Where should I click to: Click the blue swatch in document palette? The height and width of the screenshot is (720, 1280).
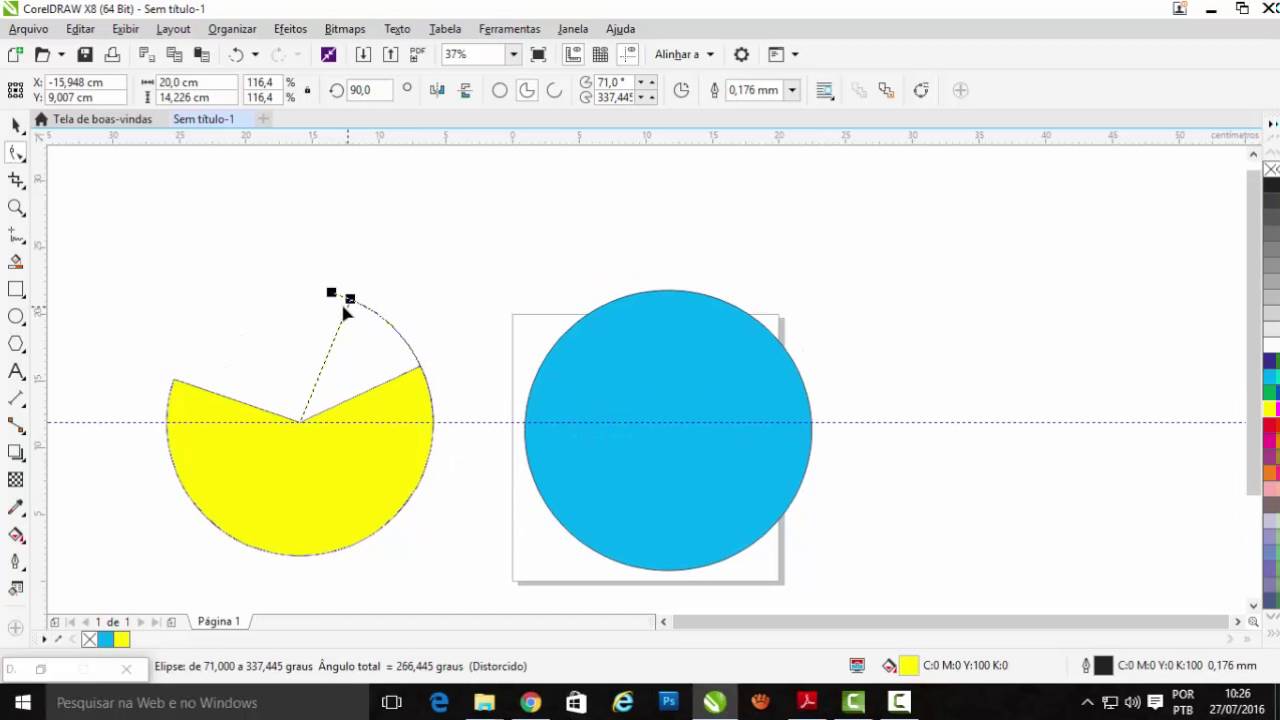(105, 639)
